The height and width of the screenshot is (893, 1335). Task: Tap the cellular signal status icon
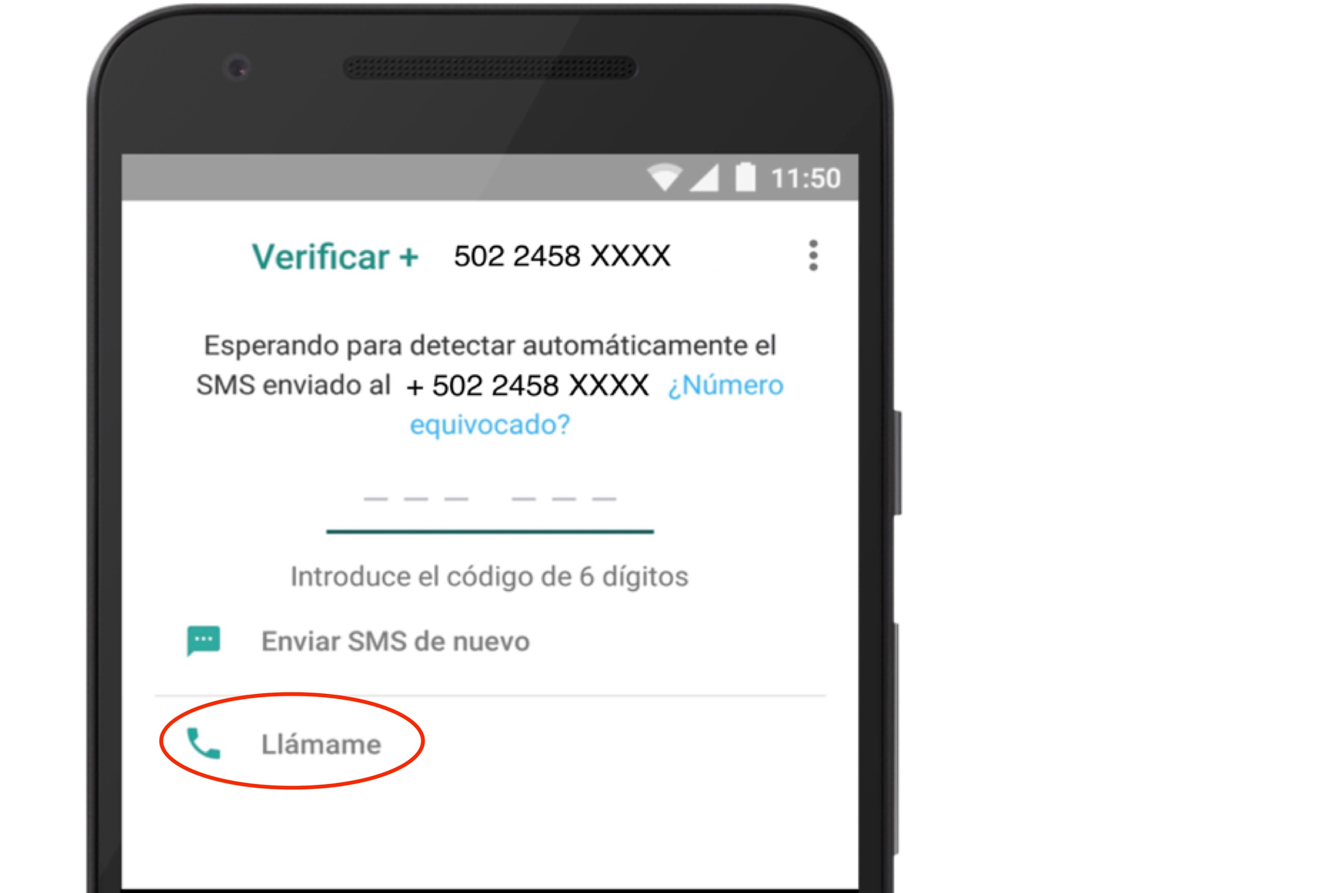point(704,178)
